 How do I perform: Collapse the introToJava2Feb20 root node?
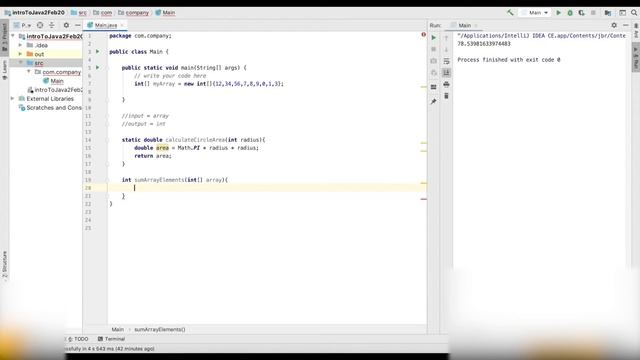point(13,36)
